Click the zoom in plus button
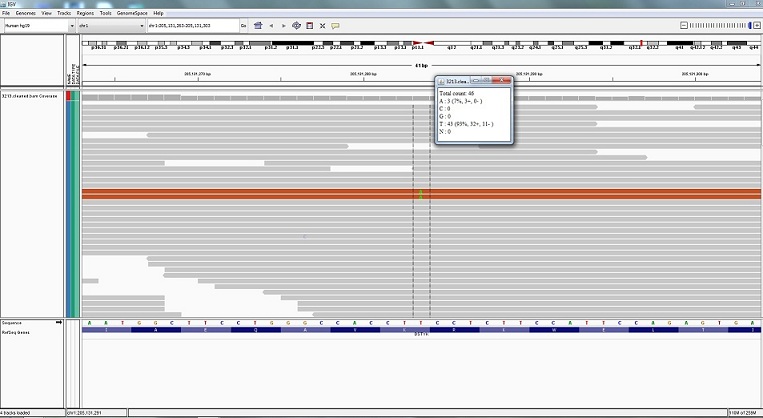This screenshot has width=763, height=418. (x=757, y=25)
